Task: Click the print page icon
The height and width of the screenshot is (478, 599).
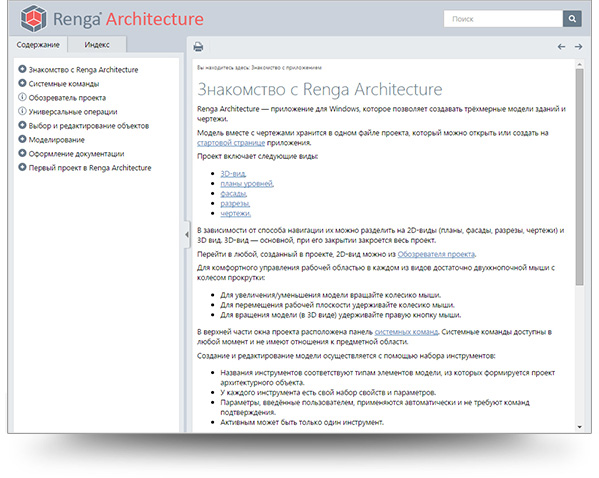Action: coord(198,47)
